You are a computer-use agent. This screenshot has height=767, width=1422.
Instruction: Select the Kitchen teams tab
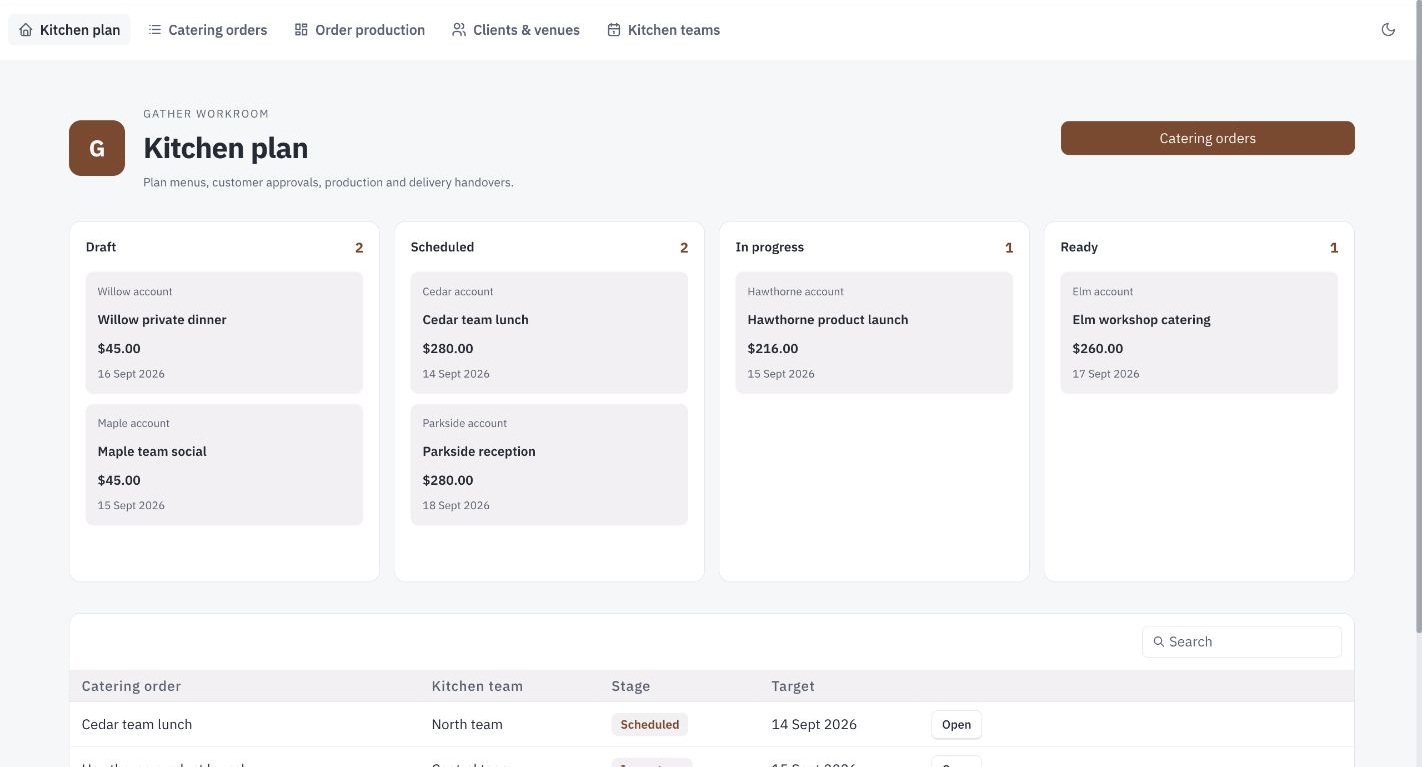(664, 30)
